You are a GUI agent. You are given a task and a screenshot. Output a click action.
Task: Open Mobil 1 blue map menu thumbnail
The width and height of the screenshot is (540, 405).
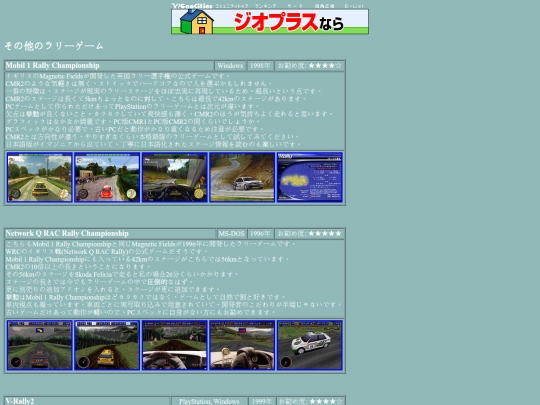(x=310, y=177)
